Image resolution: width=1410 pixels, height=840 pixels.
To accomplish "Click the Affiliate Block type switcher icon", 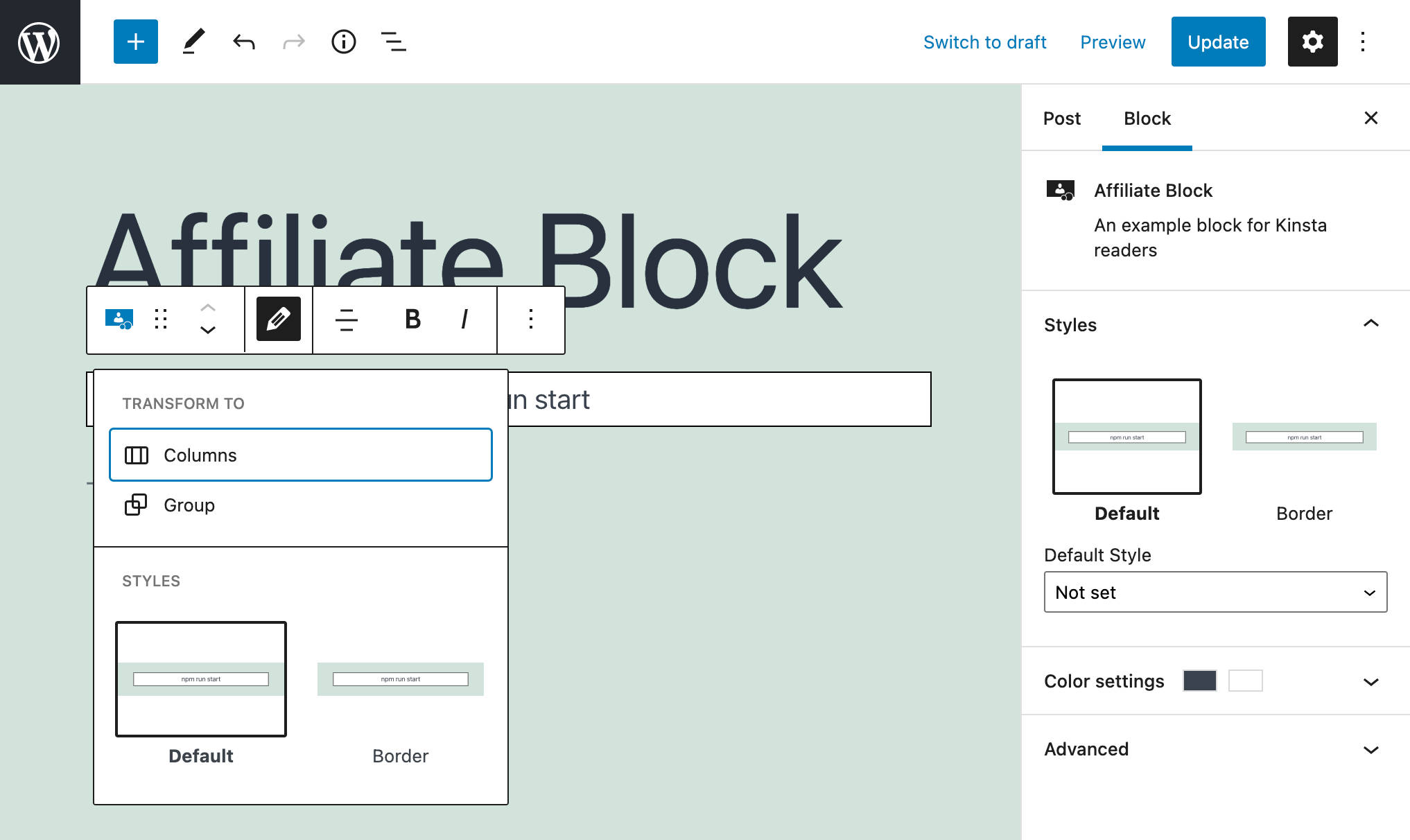I will 119,320.
